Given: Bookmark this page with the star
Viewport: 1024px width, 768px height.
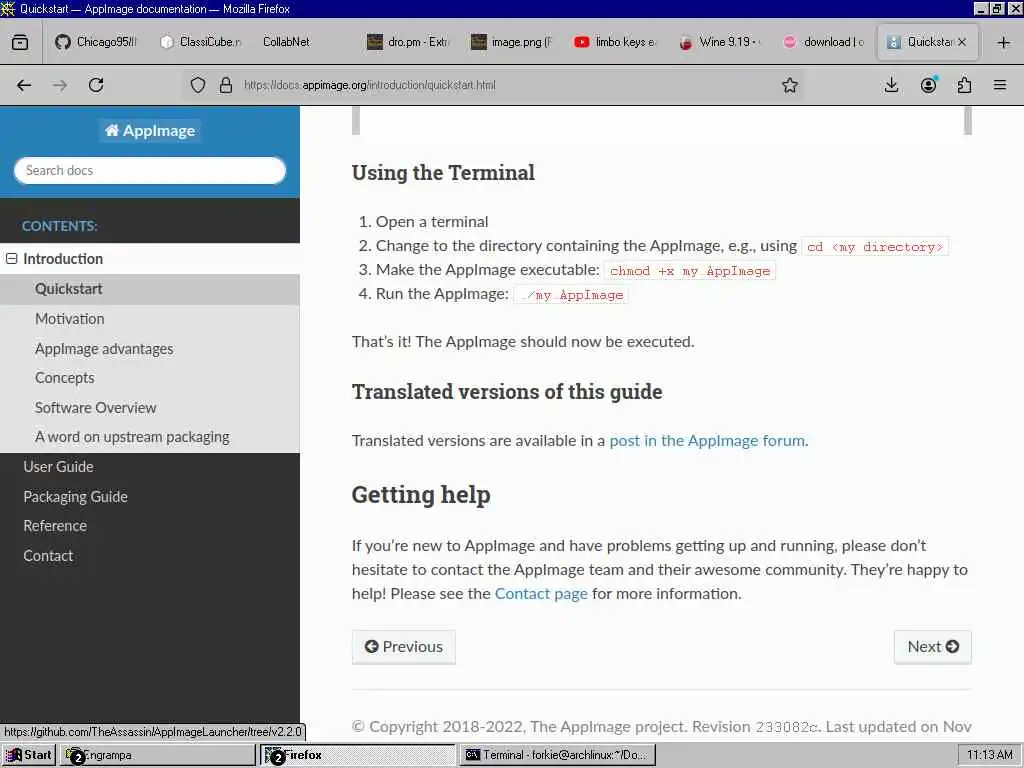Looking at the screenshot, I should [790, 85].
